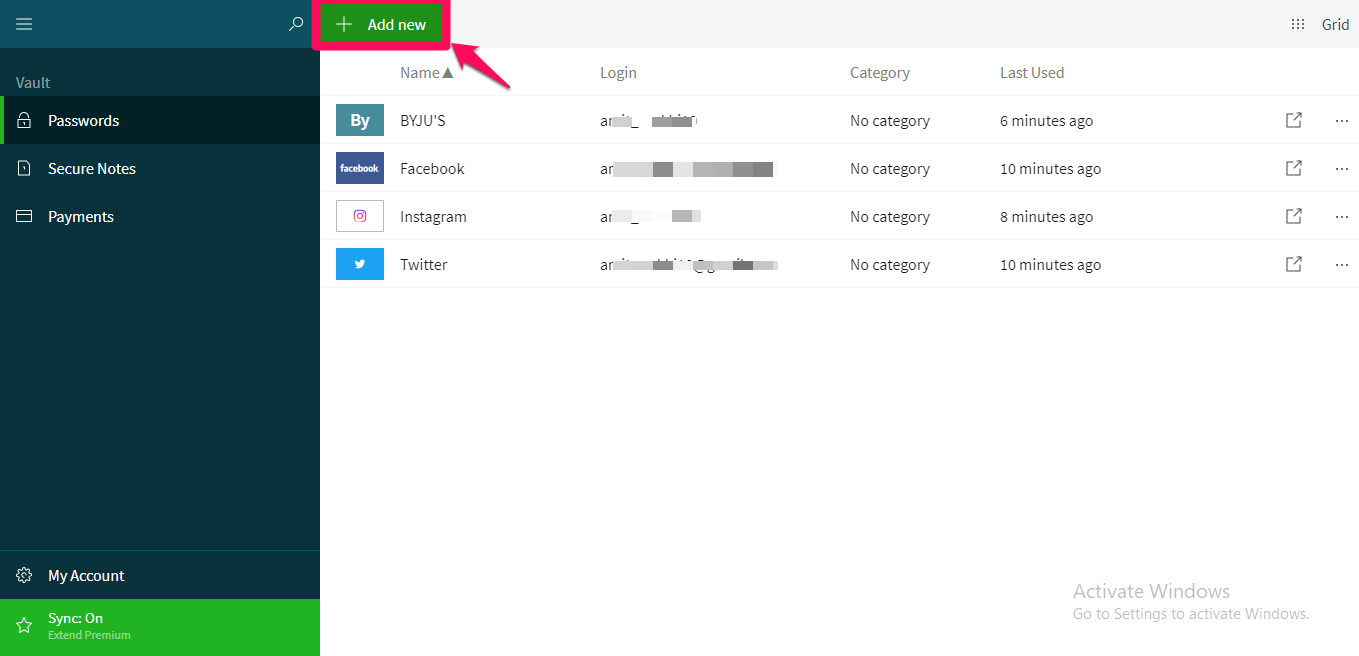This screenshot has height=656, width=1359.
Task: Select the Twitter entry name
Action: 424,264
